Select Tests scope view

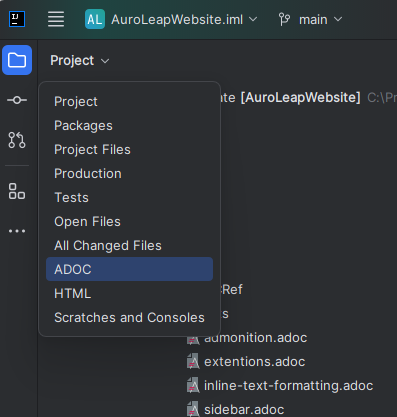tap(129, 198)
